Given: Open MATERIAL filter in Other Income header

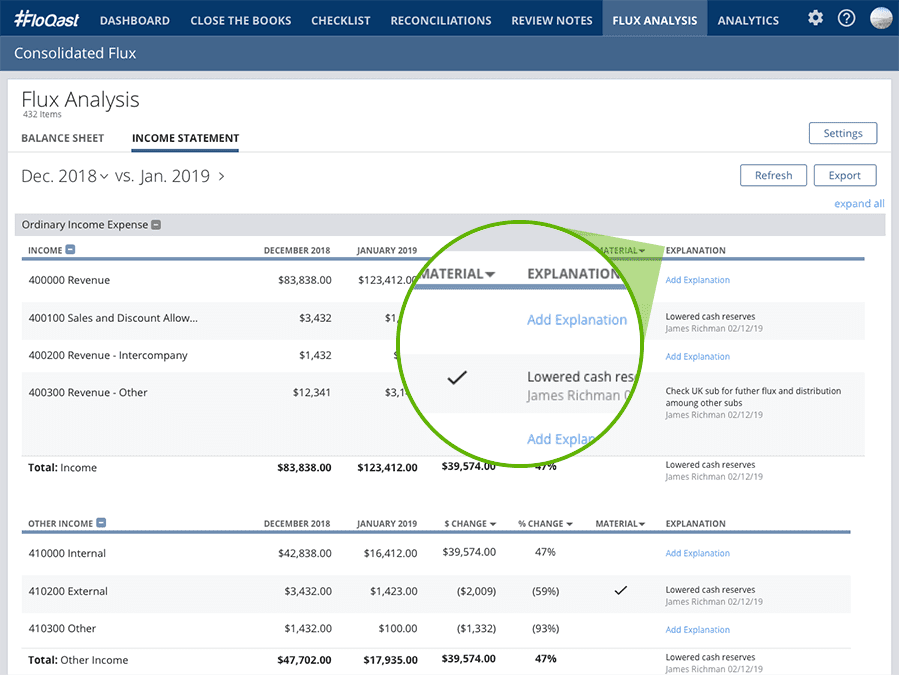Looking at the screenshot, I should (620, 523).
